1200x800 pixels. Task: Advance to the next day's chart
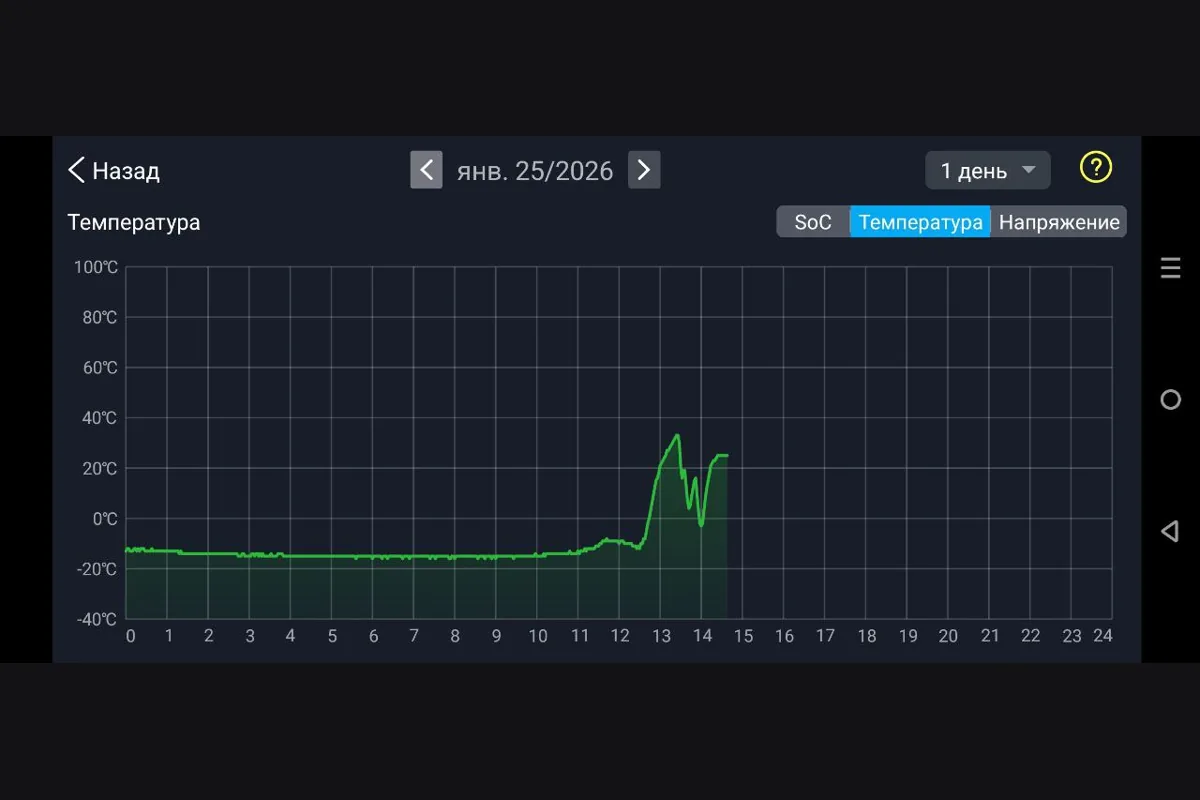coord(644,170)
